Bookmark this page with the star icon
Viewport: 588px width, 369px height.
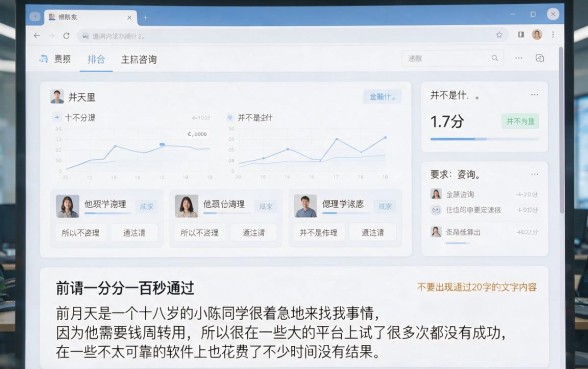(499, 35)
